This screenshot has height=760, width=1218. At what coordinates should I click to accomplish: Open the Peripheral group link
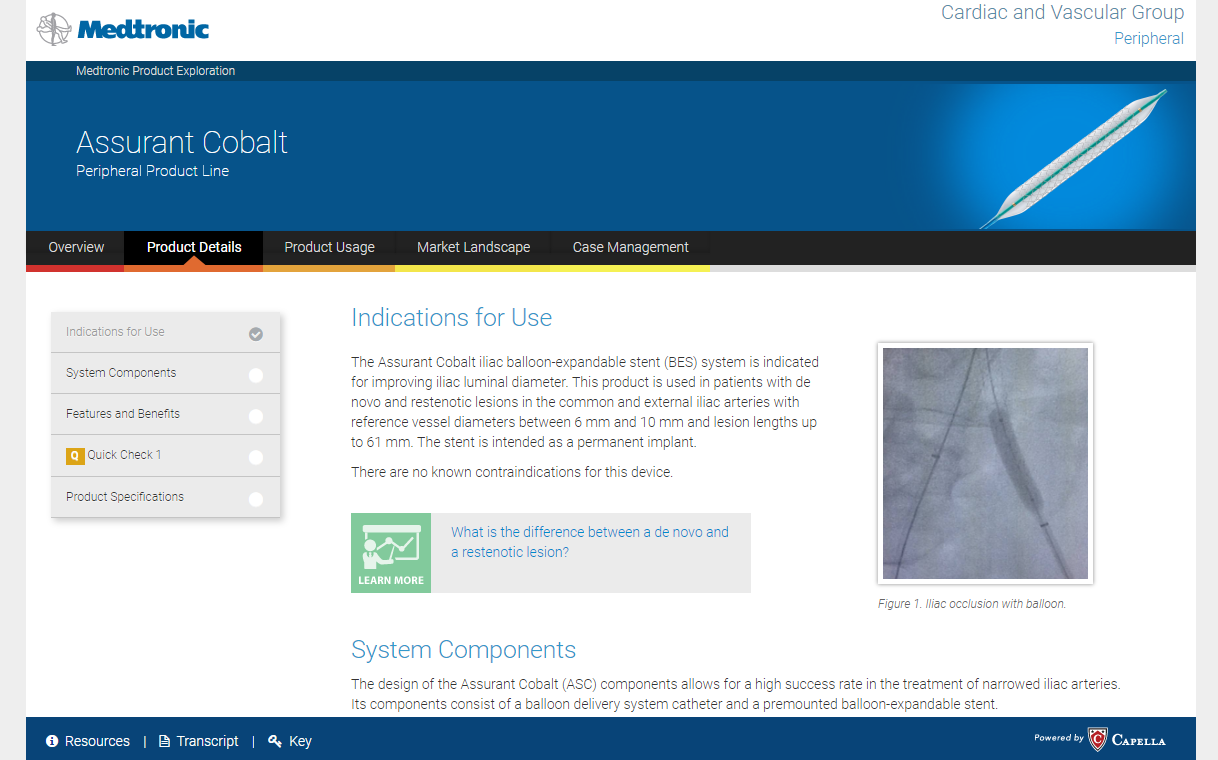pyautogui.click(x=1148, y=39)
